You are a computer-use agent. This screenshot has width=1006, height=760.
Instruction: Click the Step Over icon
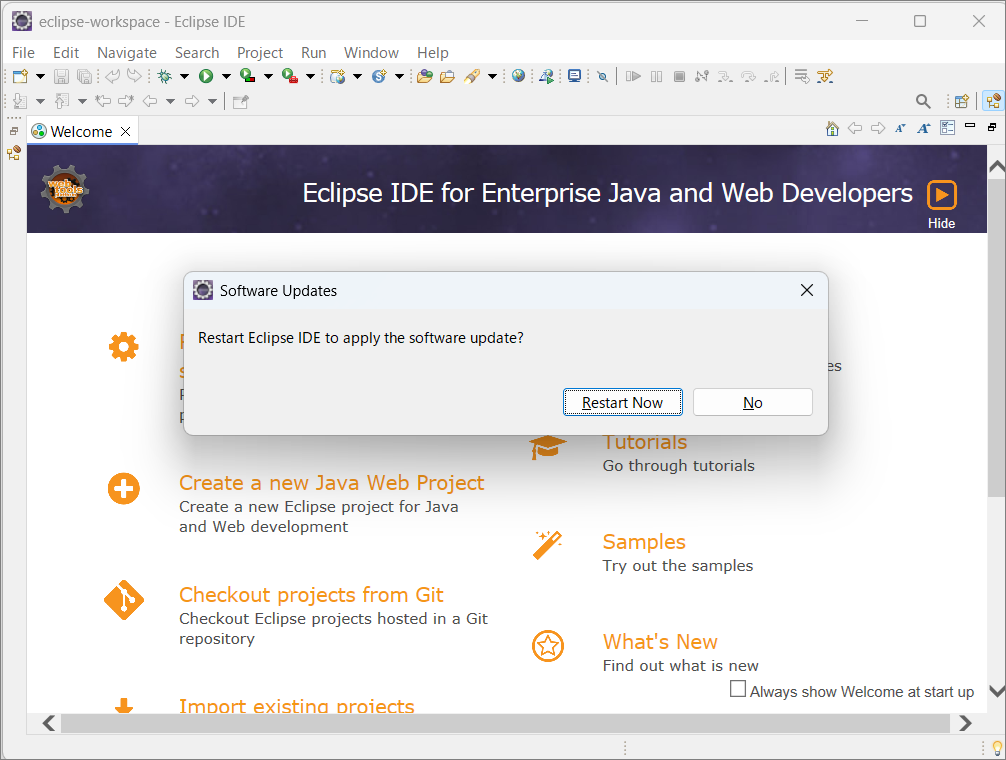coord(748,76)
